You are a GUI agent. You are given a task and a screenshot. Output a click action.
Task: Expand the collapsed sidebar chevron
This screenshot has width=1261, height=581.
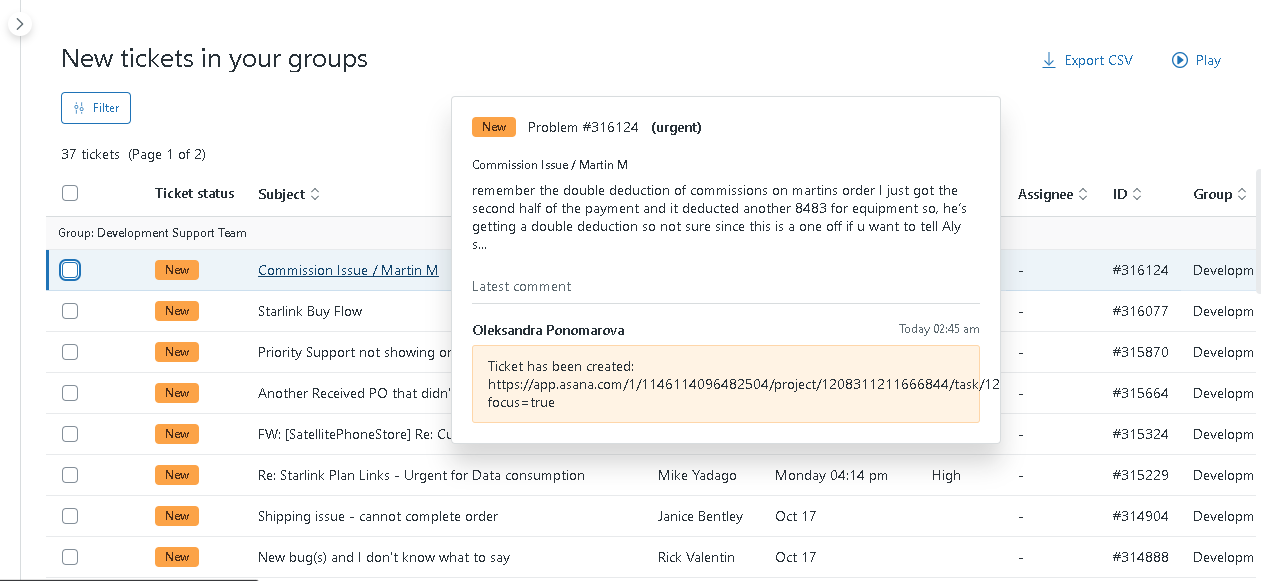pyautogui.click(x=20, y=24)
